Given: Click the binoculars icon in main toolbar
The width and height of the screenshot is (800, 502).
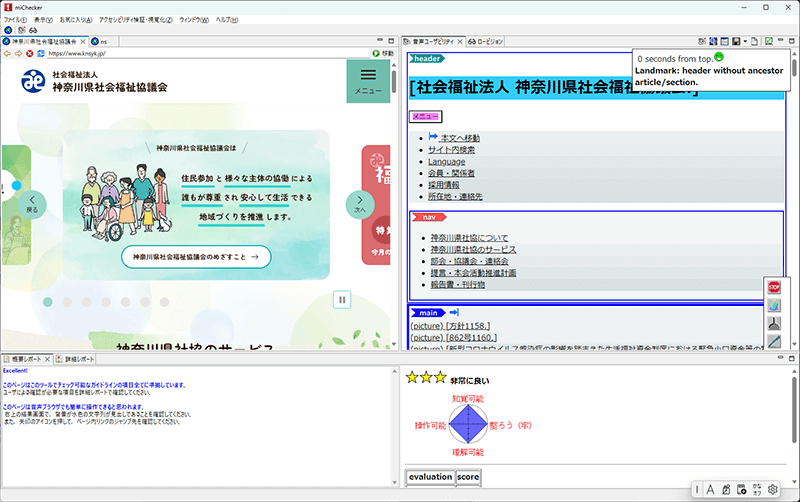Looking at the screenshot, I should point(33,30).
